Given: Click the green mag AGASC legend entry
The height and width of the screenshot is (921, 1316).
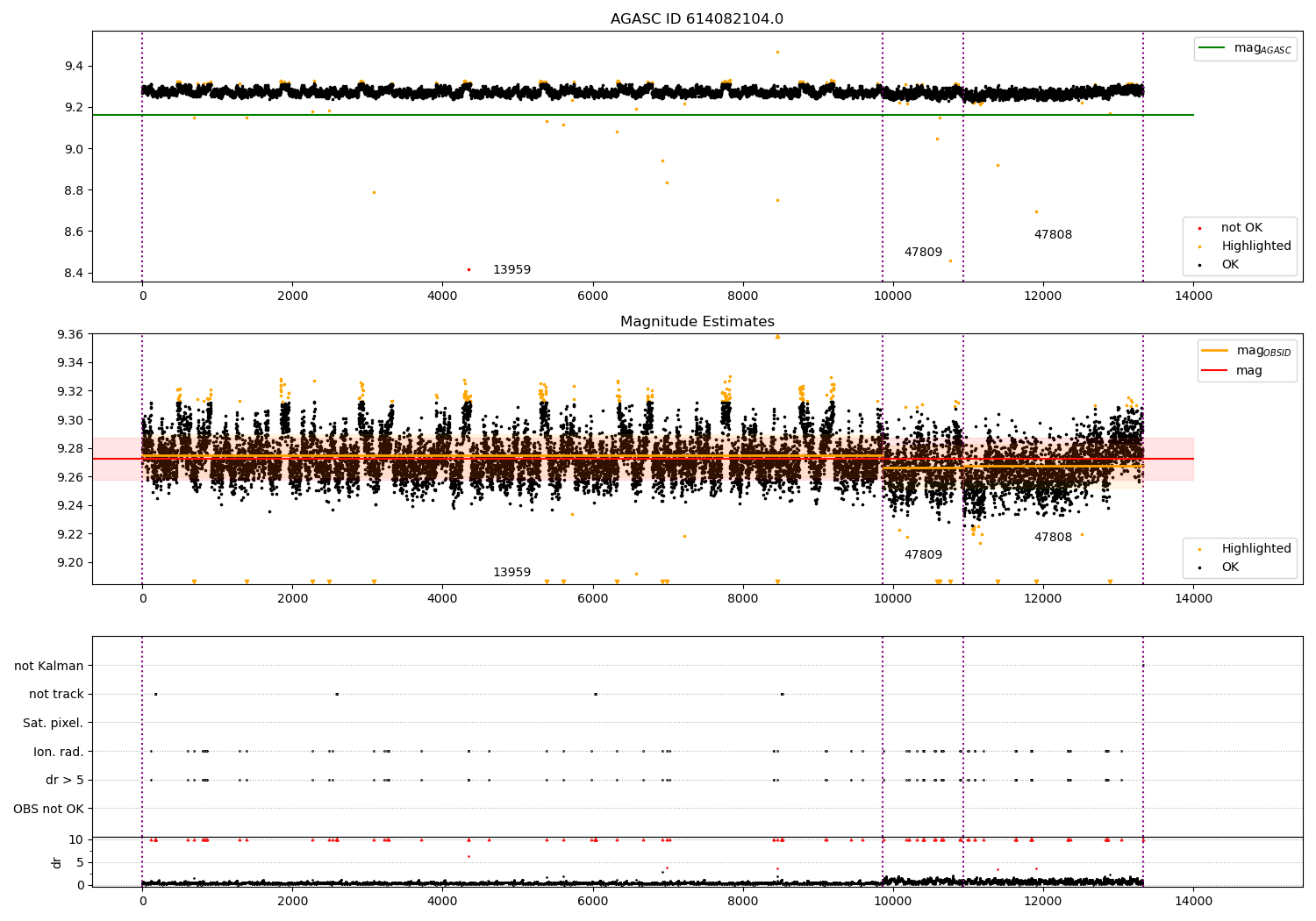Looking at the screenshot, I should pos(1245,48).
